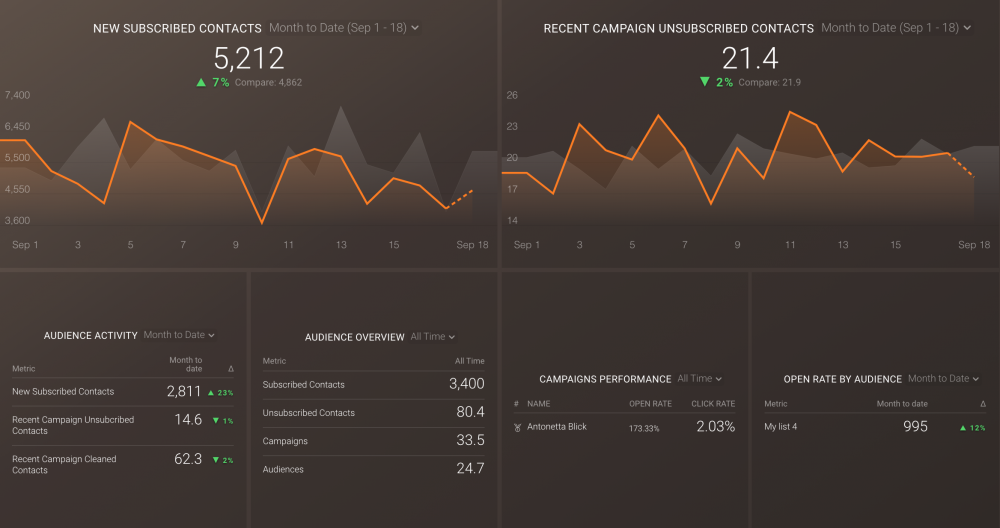
Task: Click the 5,212 New Subscribed Contacts total
Action: tap(248, 58)
